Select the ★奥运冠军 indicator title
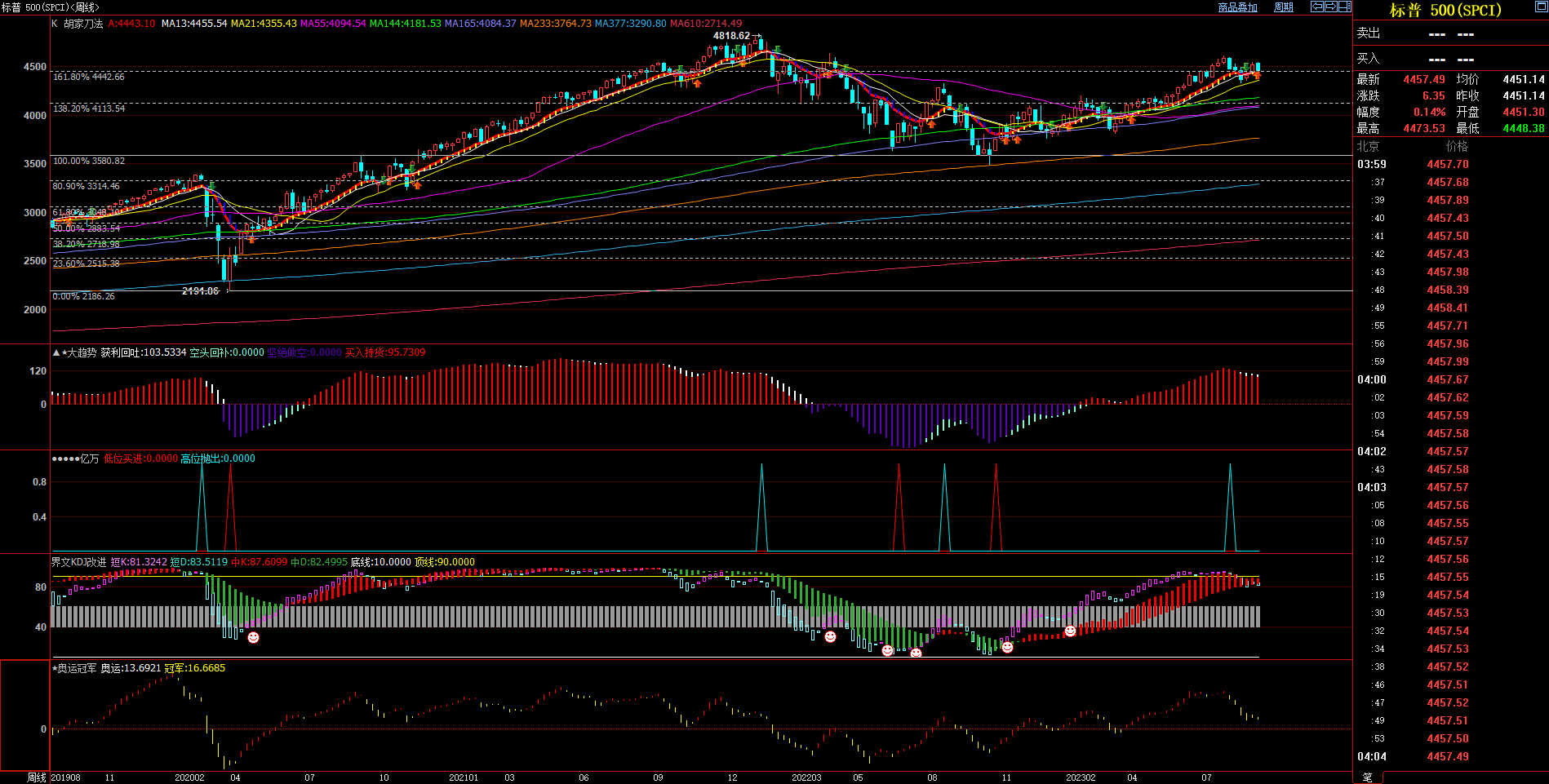The image size is (1549, 784). 74,668
